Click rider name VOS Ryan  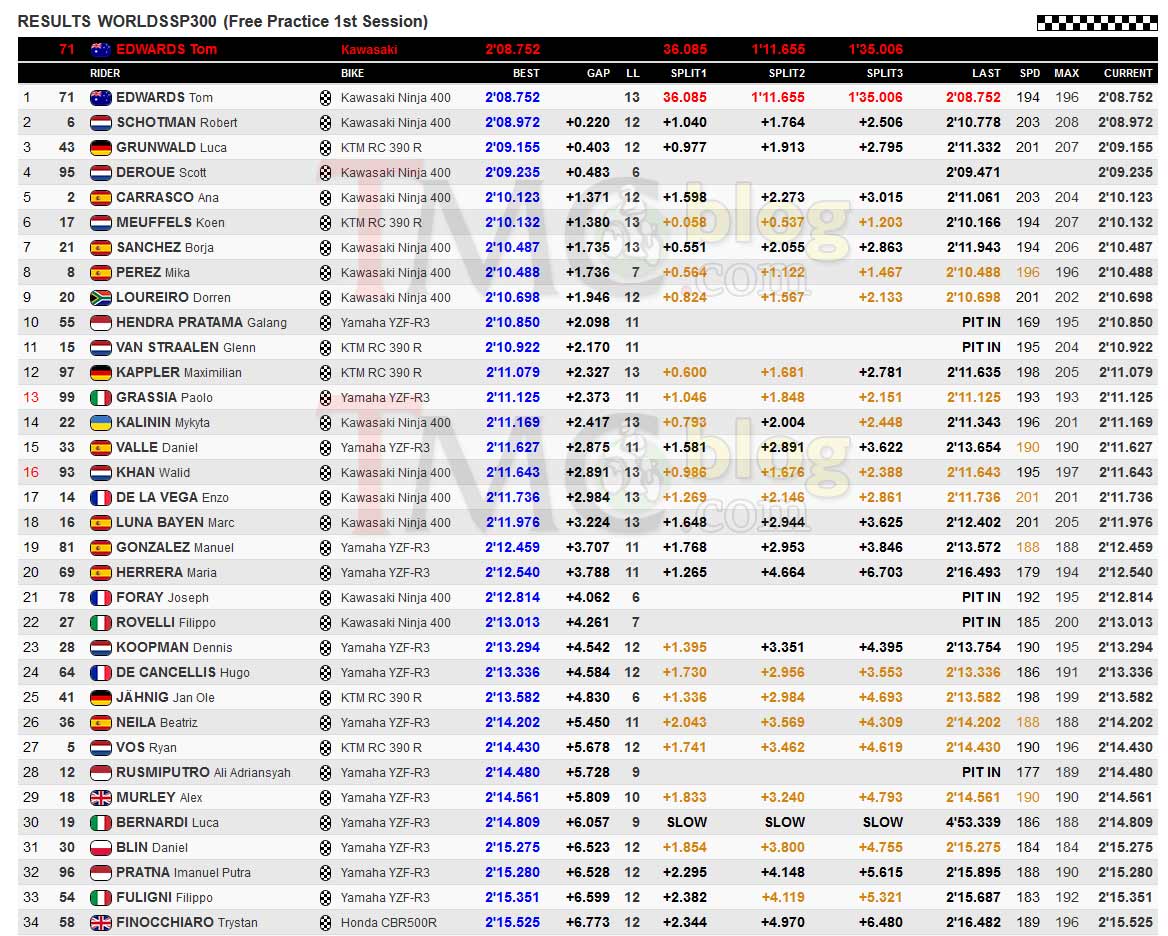click(146, 748)
